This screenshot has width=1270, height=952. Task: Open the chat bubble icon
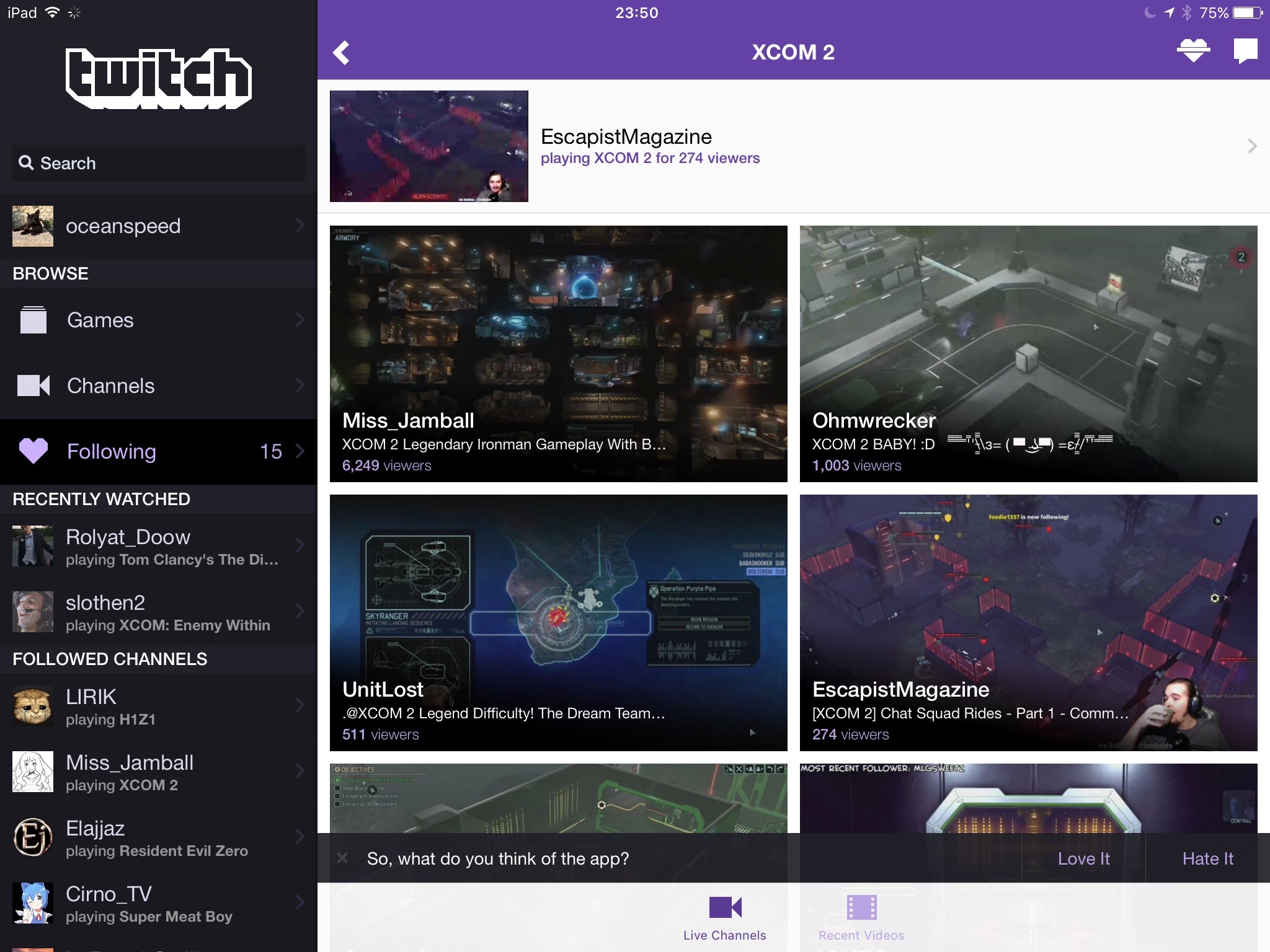(1245, 51)
